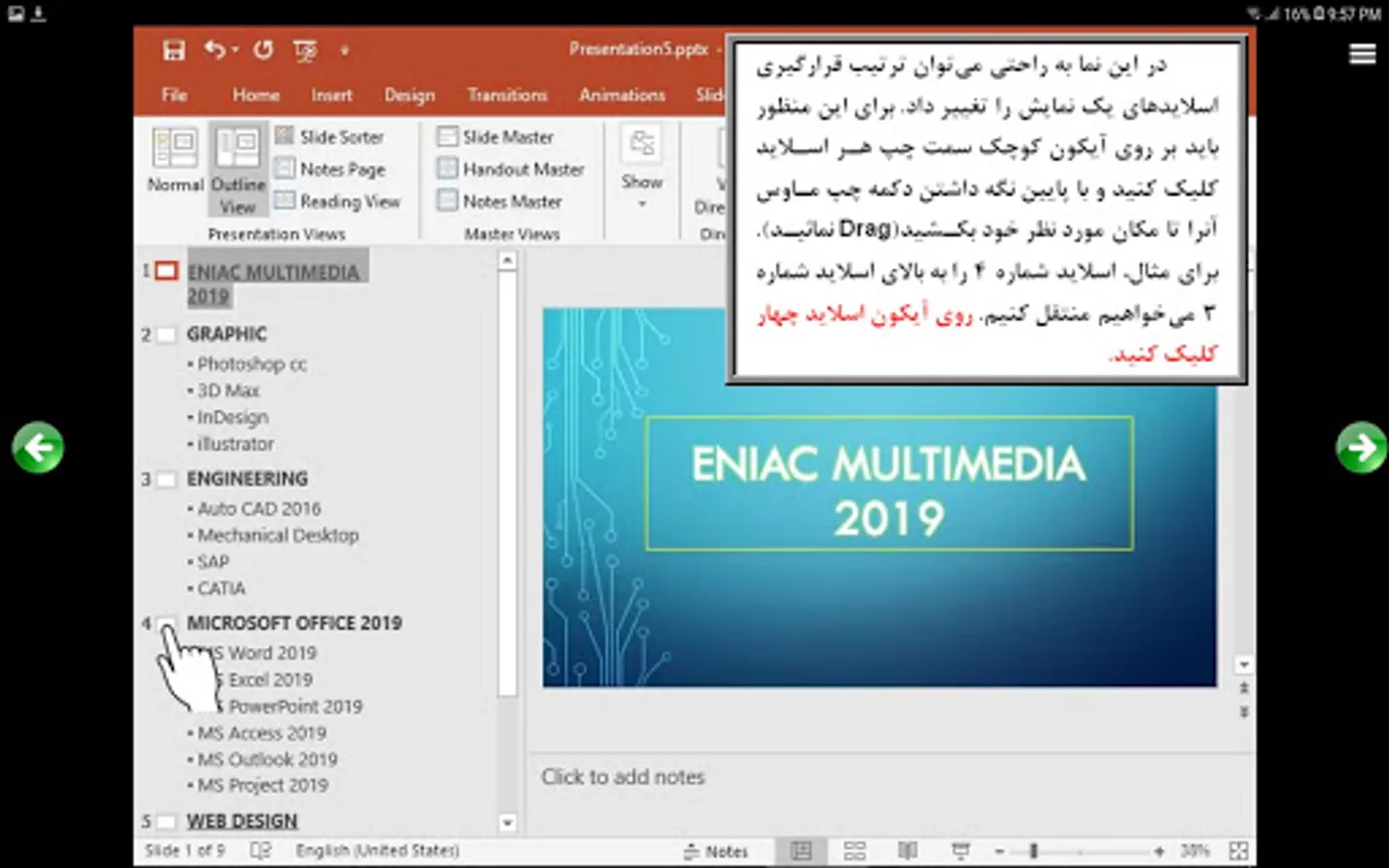Image resolution: width=1389 pixels, height=868 pixels.
Task: Click the SAP bullet
Action: [x=213, y=561]
